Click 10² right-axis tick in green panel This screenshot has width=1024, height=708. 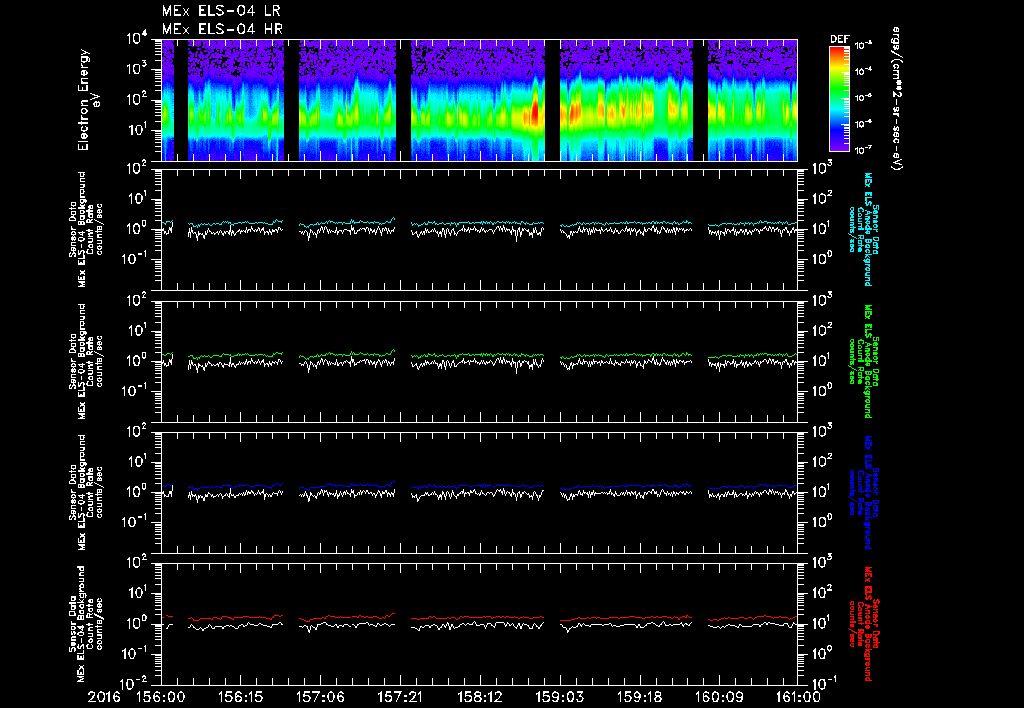click(x=821, y=330)
